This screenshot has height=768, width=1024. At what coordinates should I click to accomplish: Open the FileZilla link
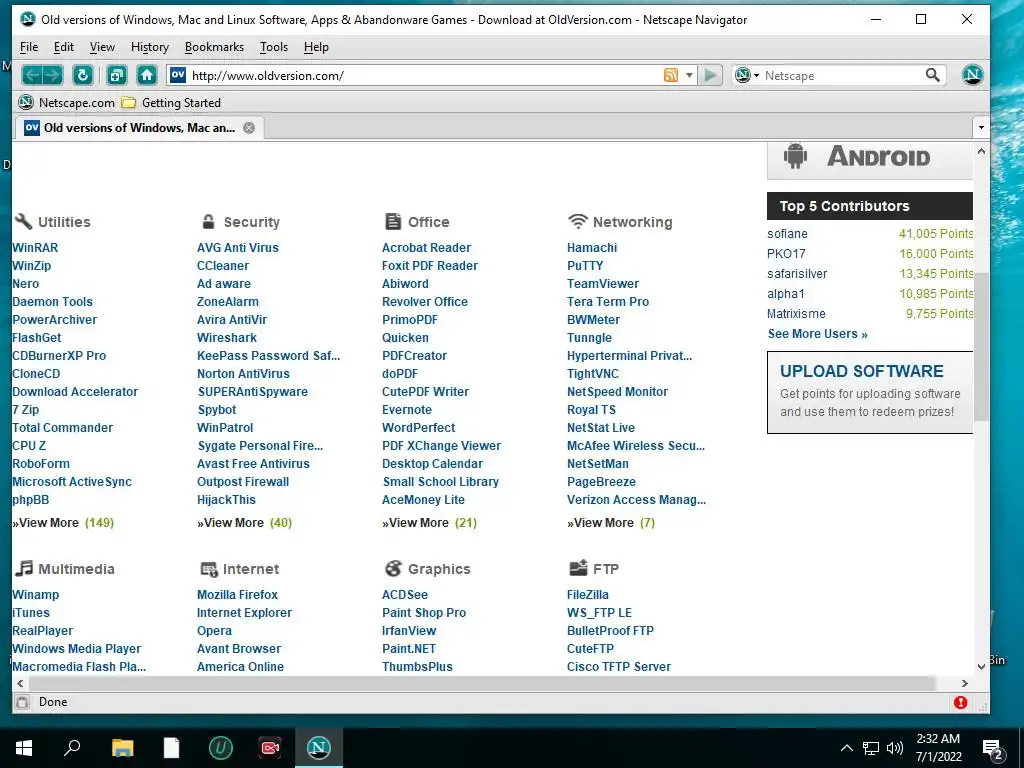588,595
